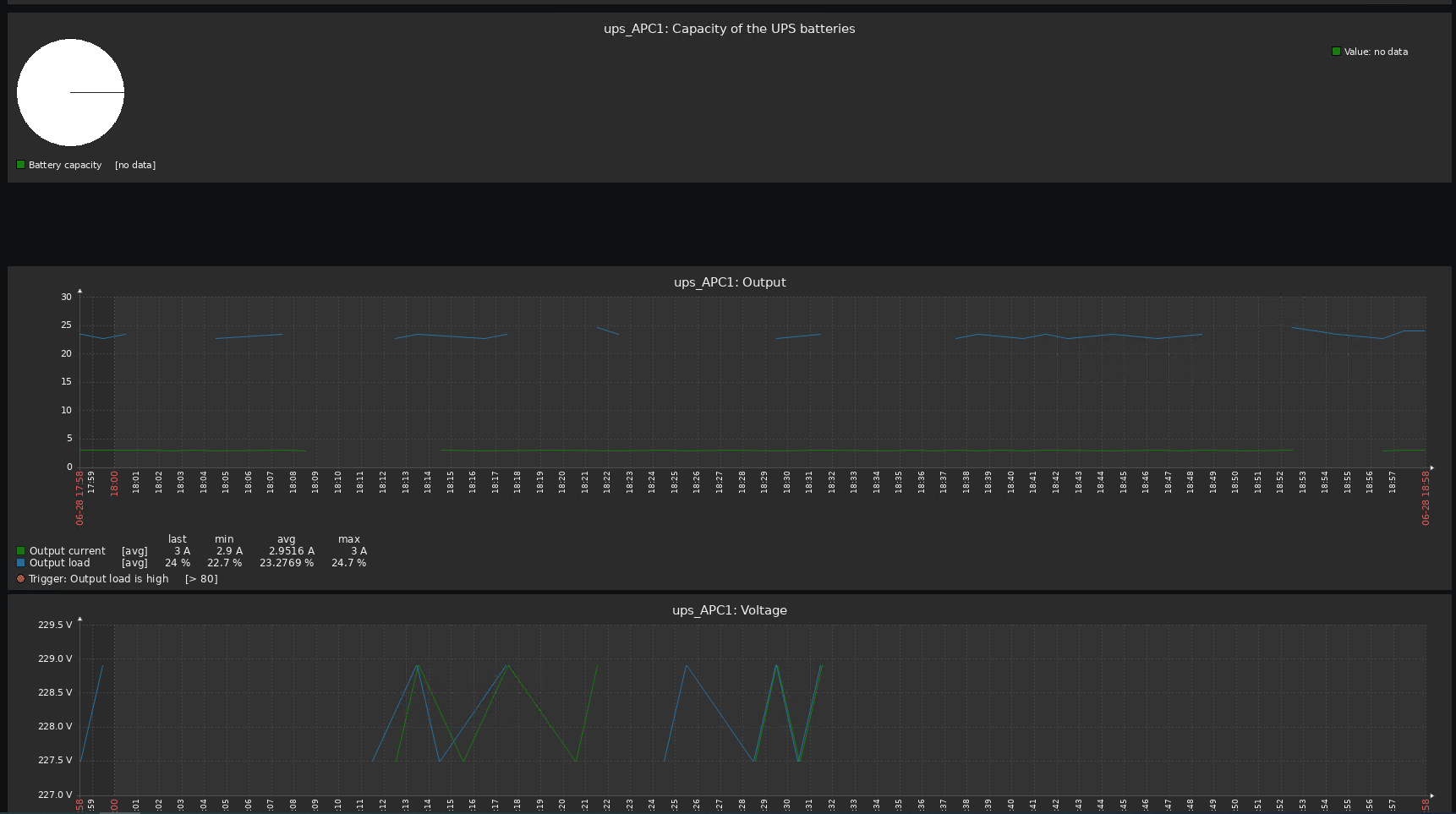The width and height of the screenshot is (1456, 814).
Task: Click the round 'Output load is high' trigger marker
Action: [21, 579]
